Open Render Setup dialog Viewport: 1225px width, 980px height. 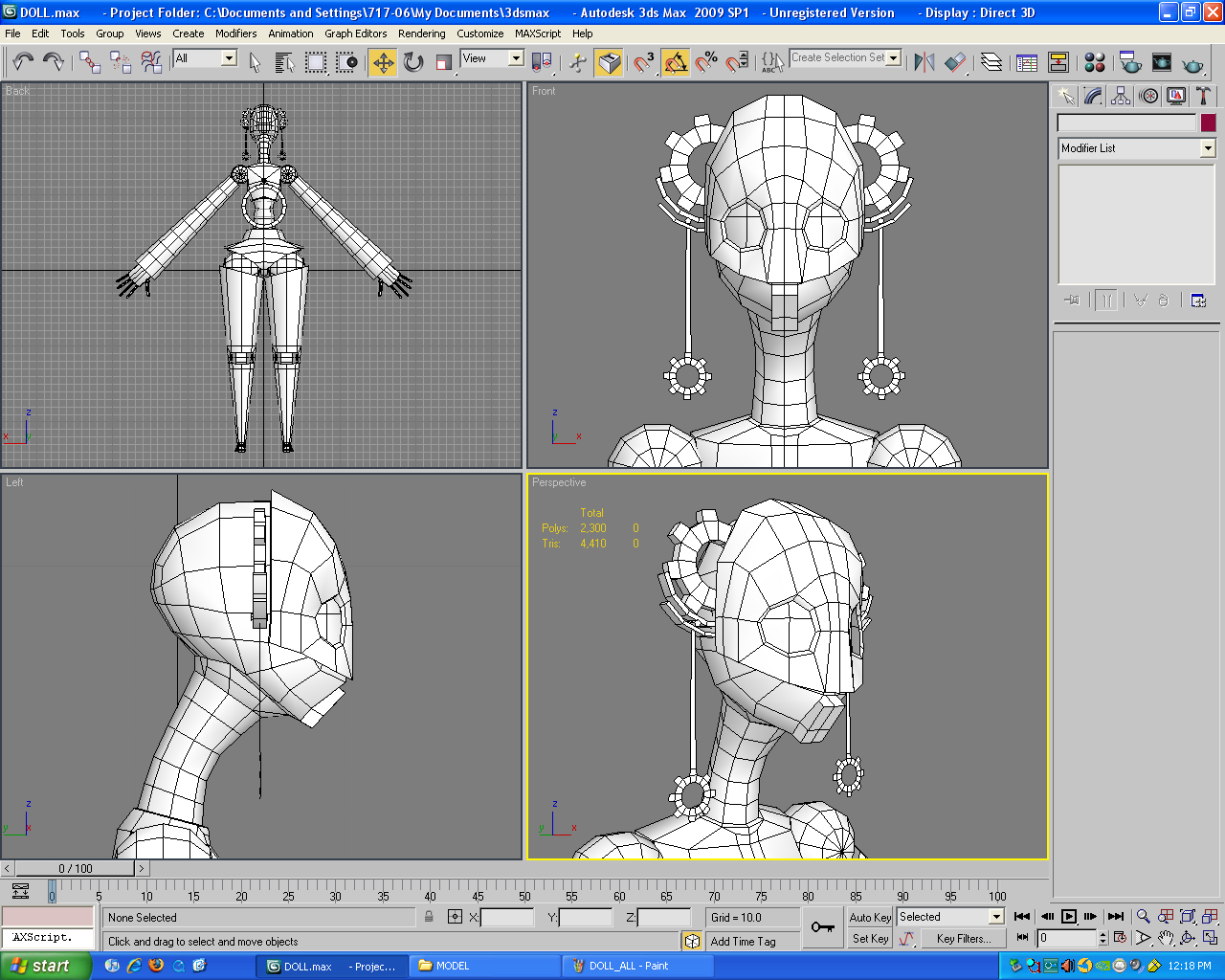click(x=1130, y=62)
